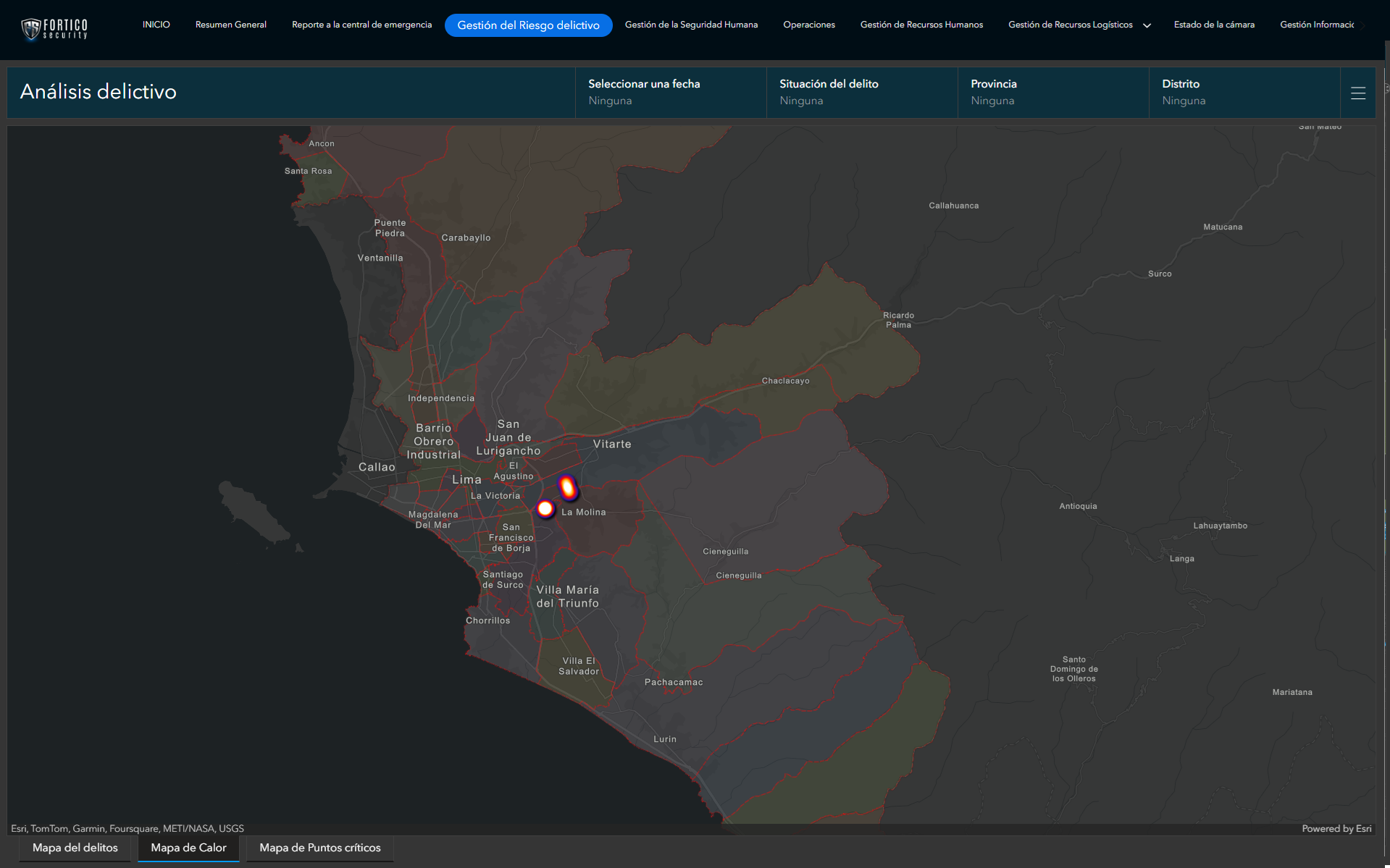Open the Distrito filter dropdown

point(1244,92)
